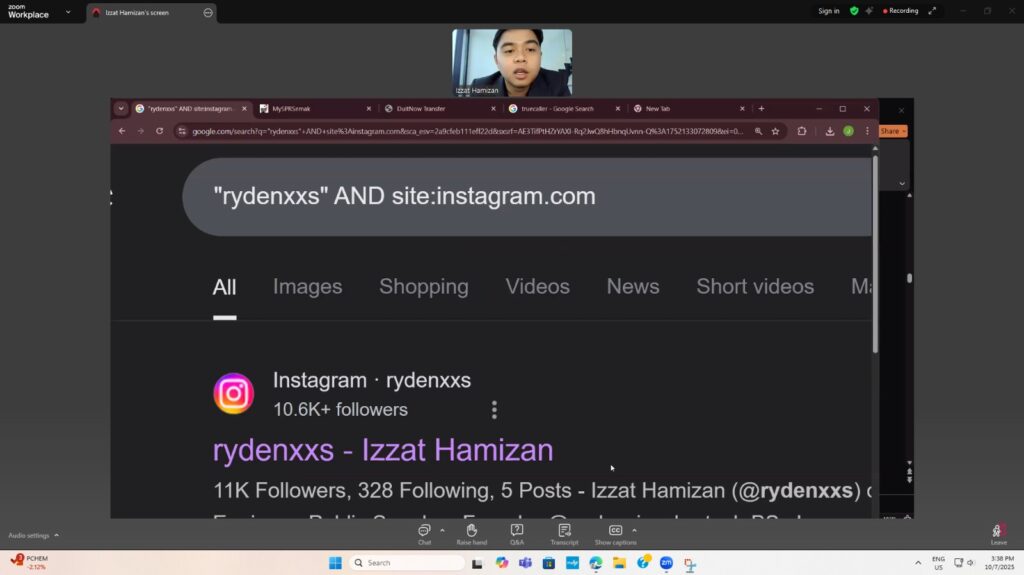The image size is (1024, 575).
Task: Click the orange Share button
Action: click(893, 131)
